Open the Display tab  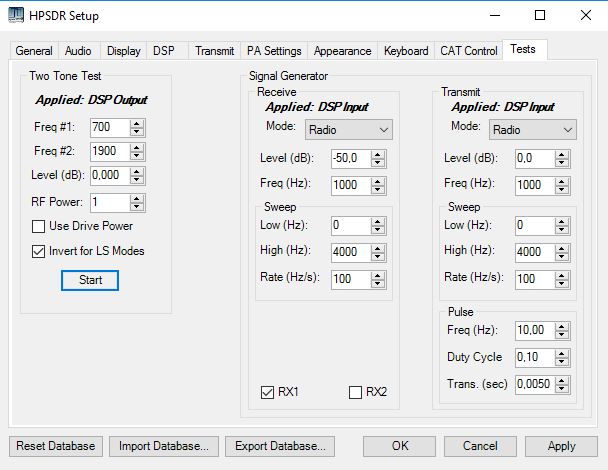[124, 51]
